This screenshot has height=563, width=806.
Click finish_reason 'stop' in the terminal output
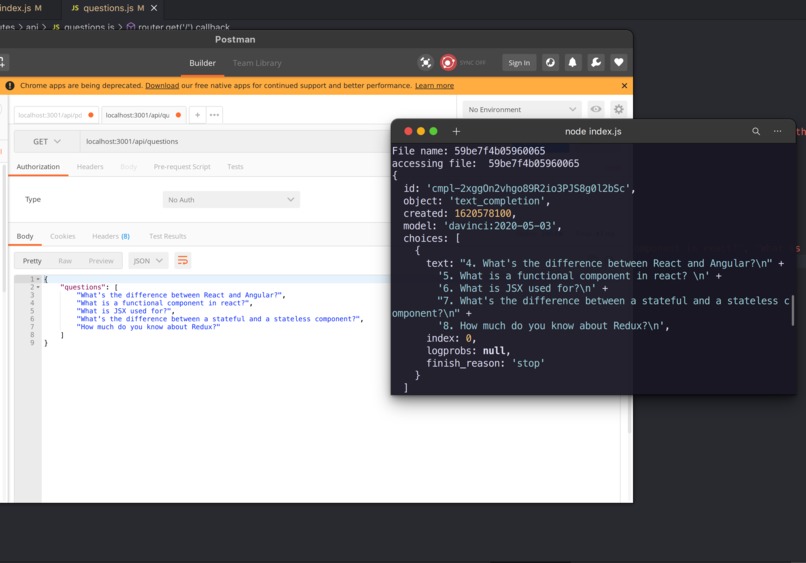pos(485,363)
